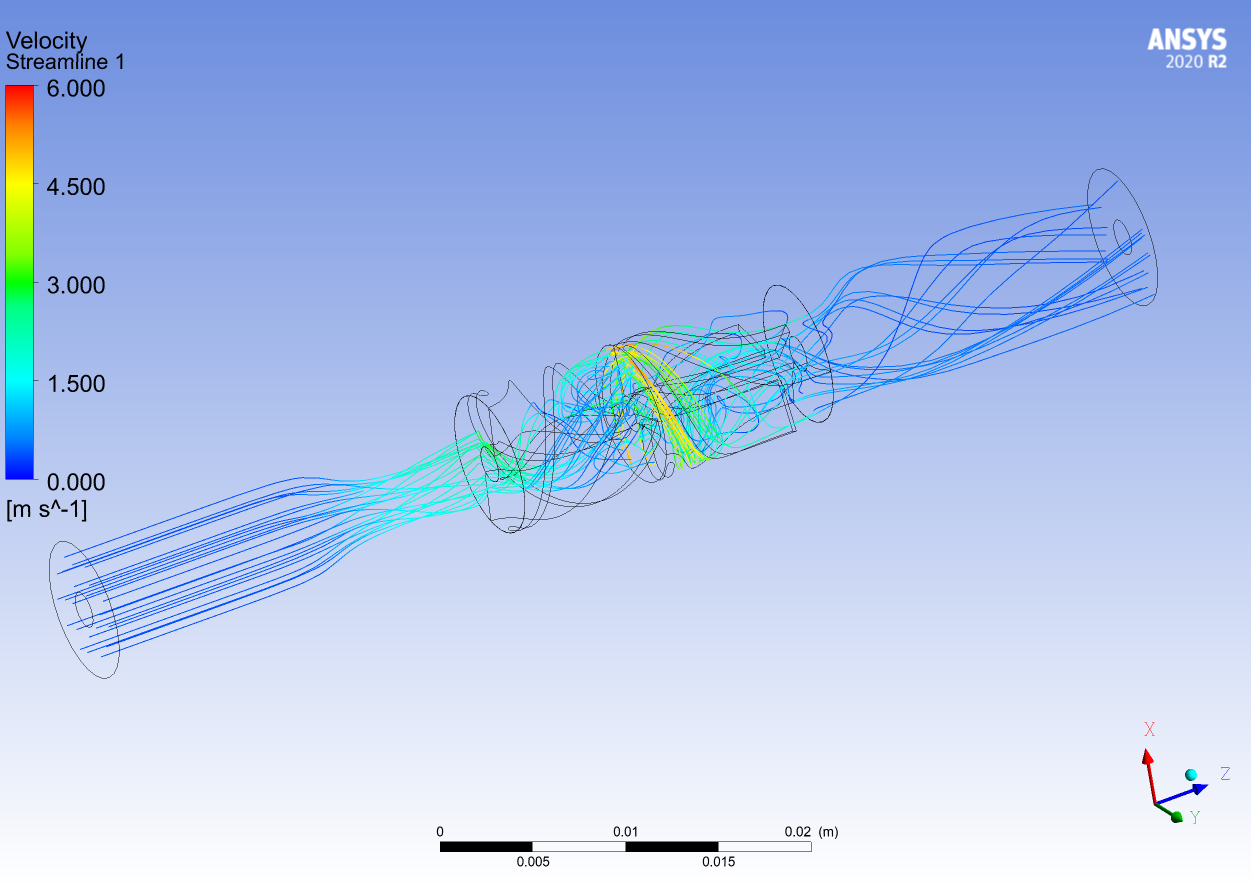Click the small inner circle at left inlet
The height and width of the screenshot is (887, 1251).
[84, 608]
